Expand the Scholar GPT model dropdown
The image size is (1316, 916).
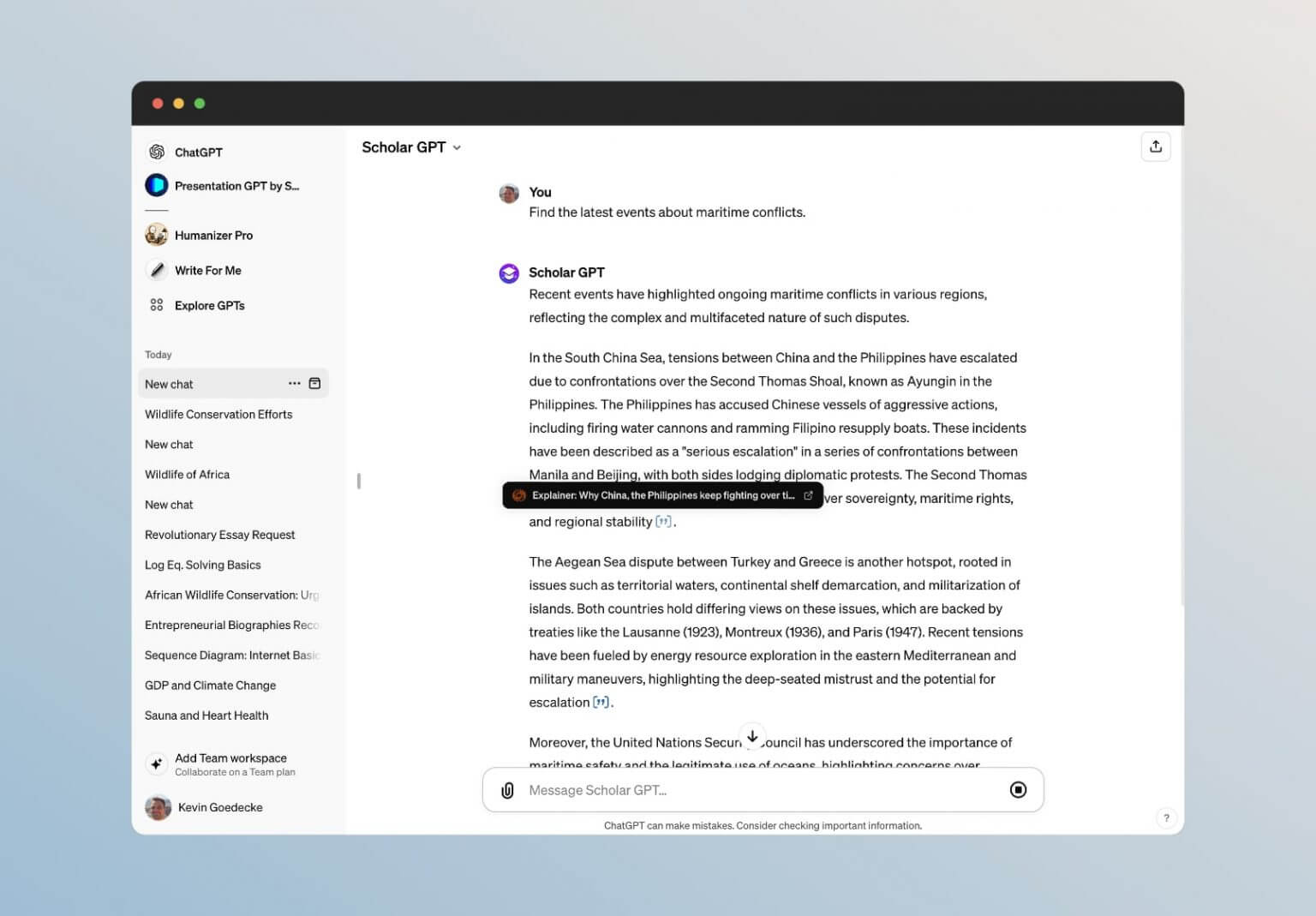click(x=457, y=147)
